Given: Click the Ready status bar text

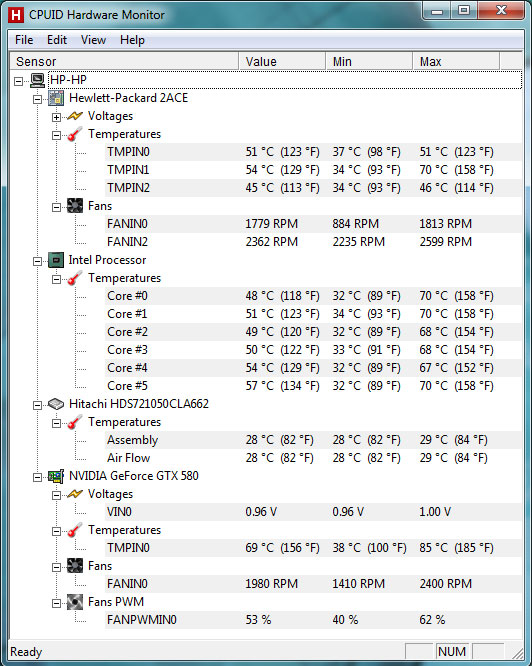Looking at the screenshot, I should tap(26, 652).
